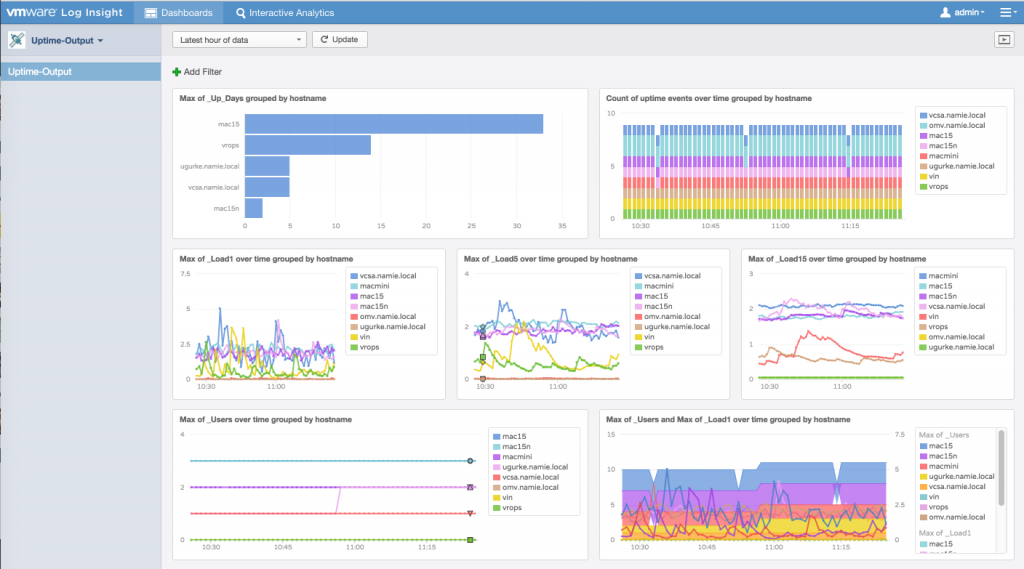1024x569 pixels.
Task: Click the VMware Log Insight logo
Action: coord(67,13)
